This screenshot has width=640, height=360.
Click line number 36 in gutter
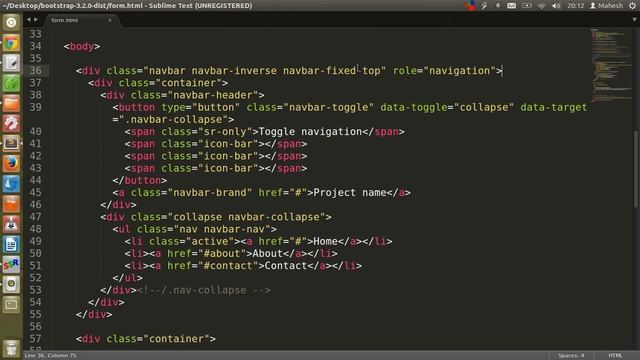point(36,71)
